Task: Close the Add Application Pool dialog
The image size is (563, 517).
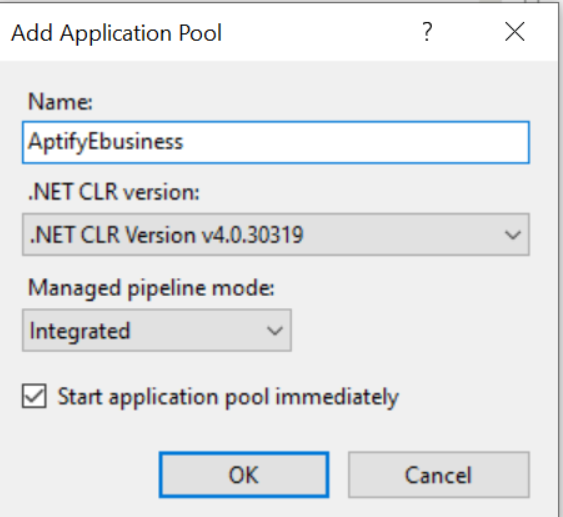Action: click(515, 32)
